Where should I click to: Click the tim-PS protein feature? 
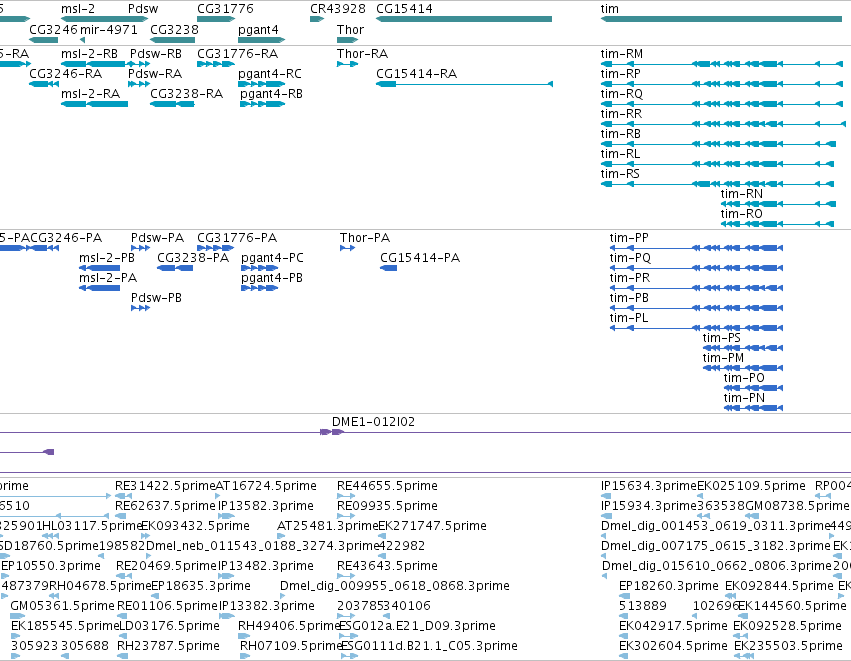click(x=743, y=348)
